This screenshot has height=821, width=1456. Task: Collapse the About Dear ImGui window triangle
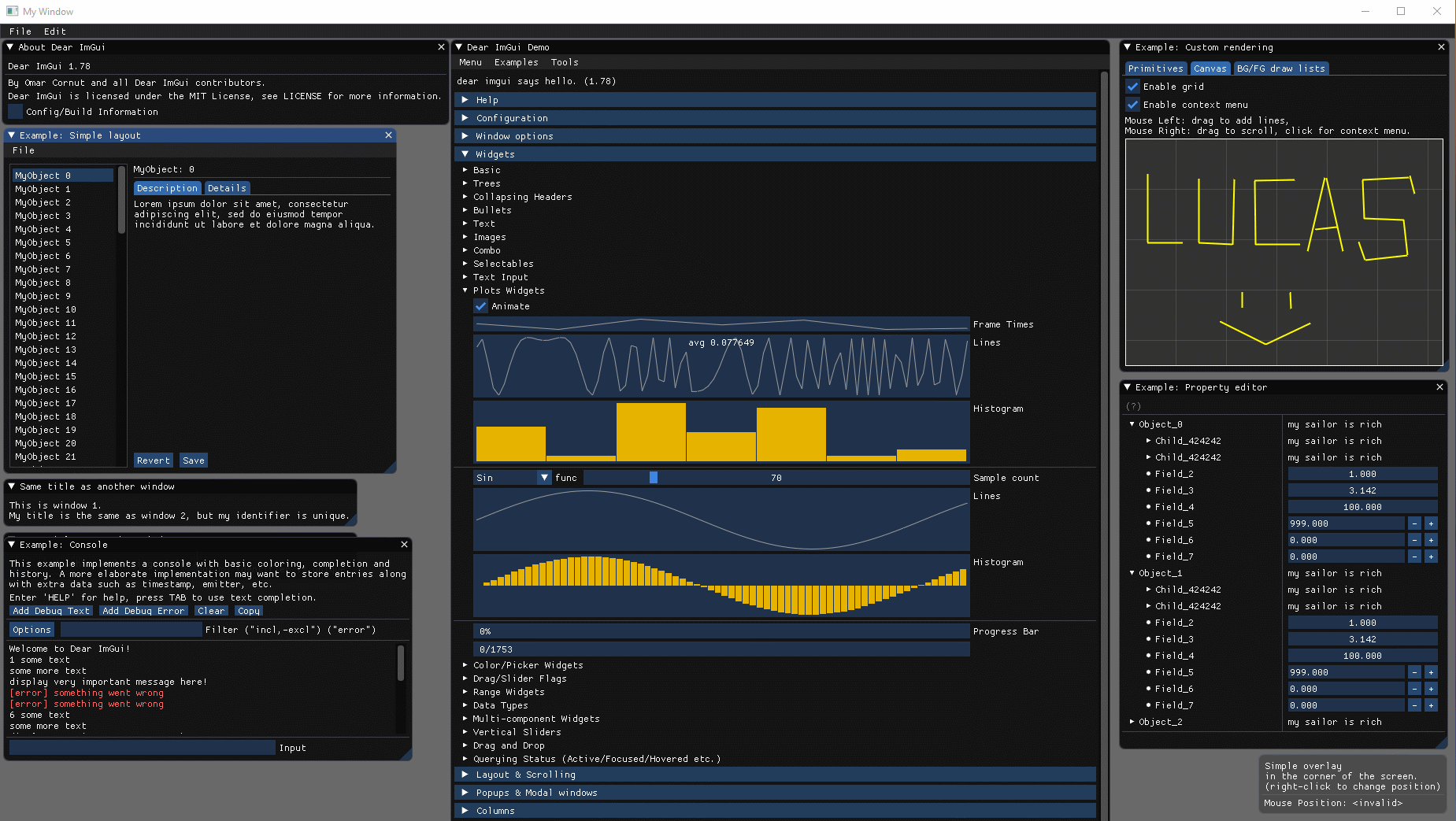[10, 47]
